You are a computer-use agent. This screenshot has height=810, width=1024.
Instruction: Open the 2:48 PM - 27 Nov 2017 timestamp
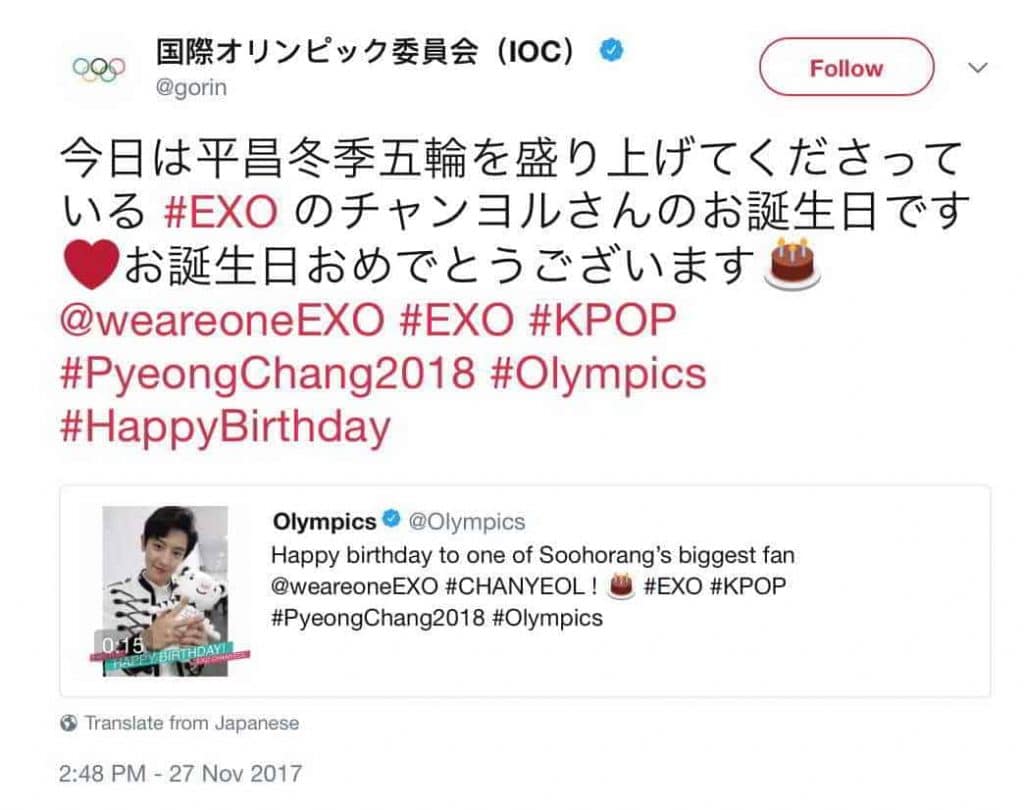[180, 773]
